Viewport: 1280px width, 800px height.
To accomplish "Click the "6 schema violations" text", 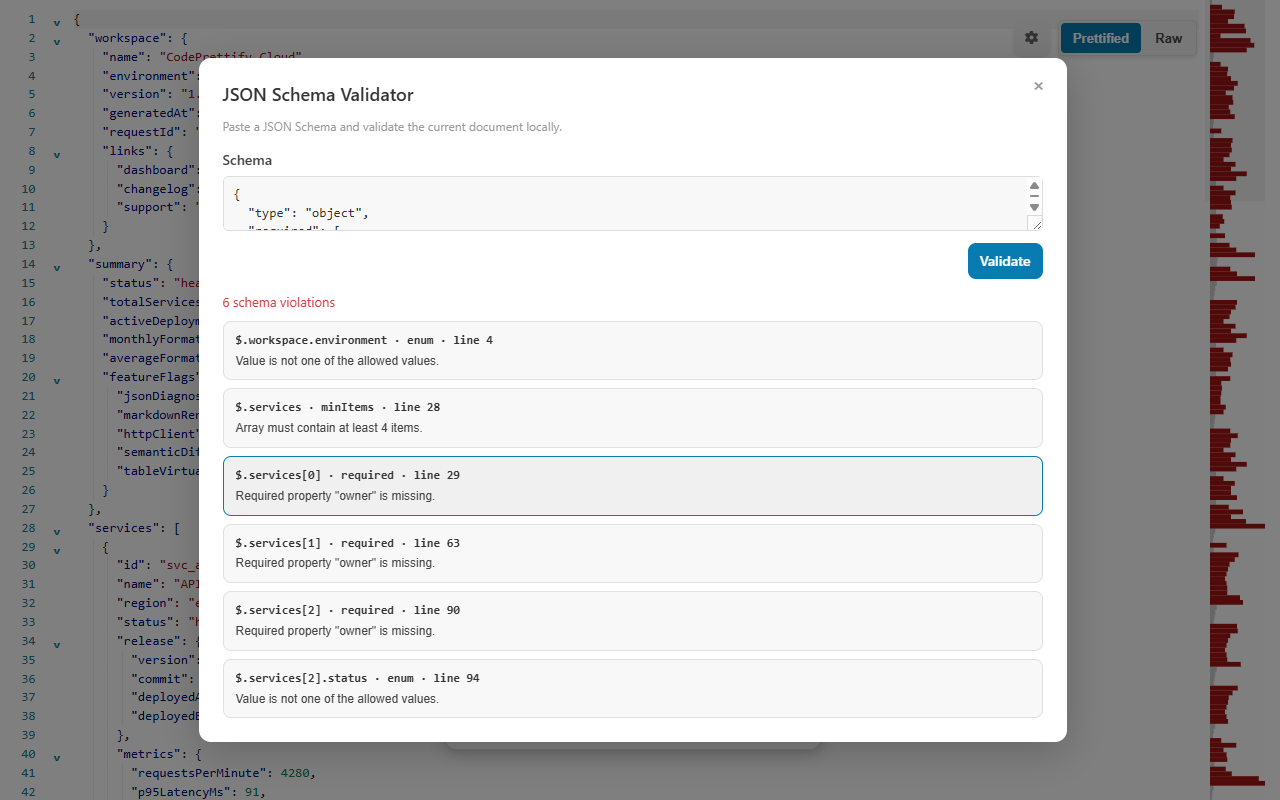I will (279, 302).
